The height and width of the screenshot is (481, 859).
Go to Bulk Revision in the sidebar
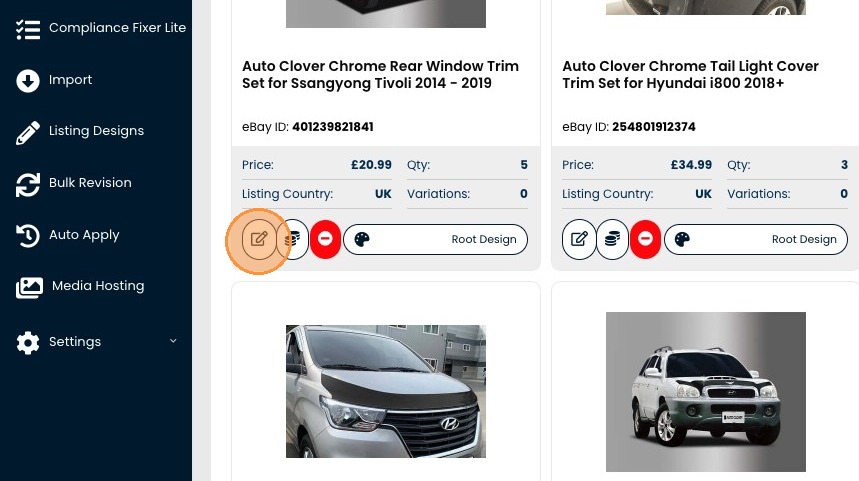[x=90, y=183]
